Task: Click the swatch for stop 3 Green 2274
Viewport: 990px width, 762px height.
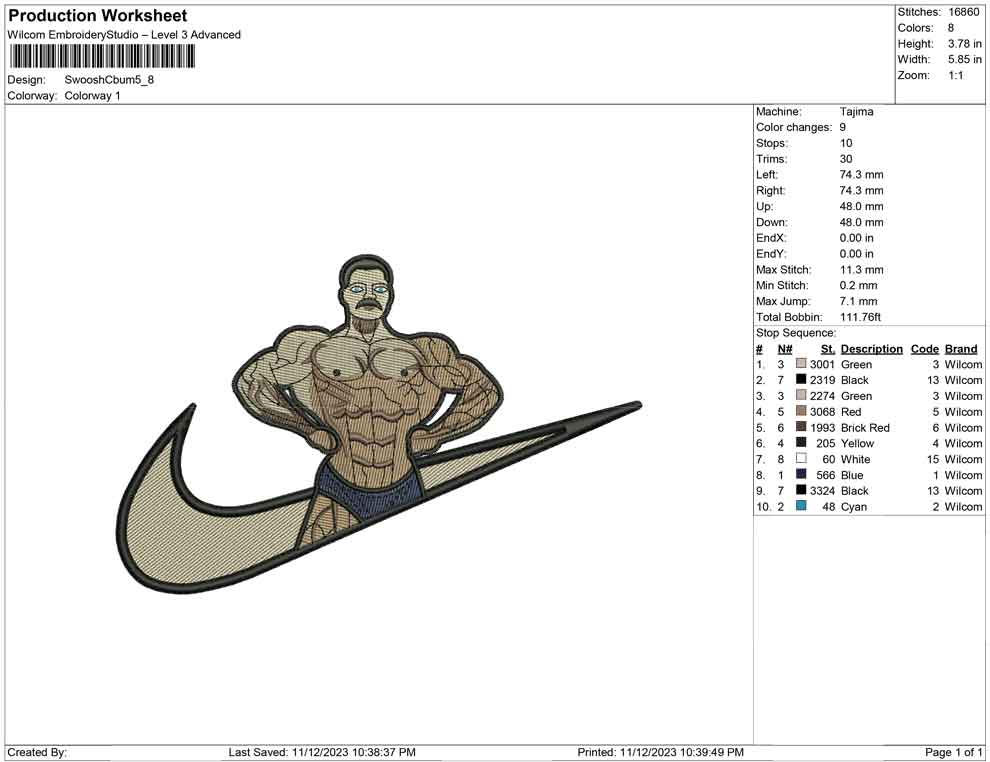Action: click(801, 395)
